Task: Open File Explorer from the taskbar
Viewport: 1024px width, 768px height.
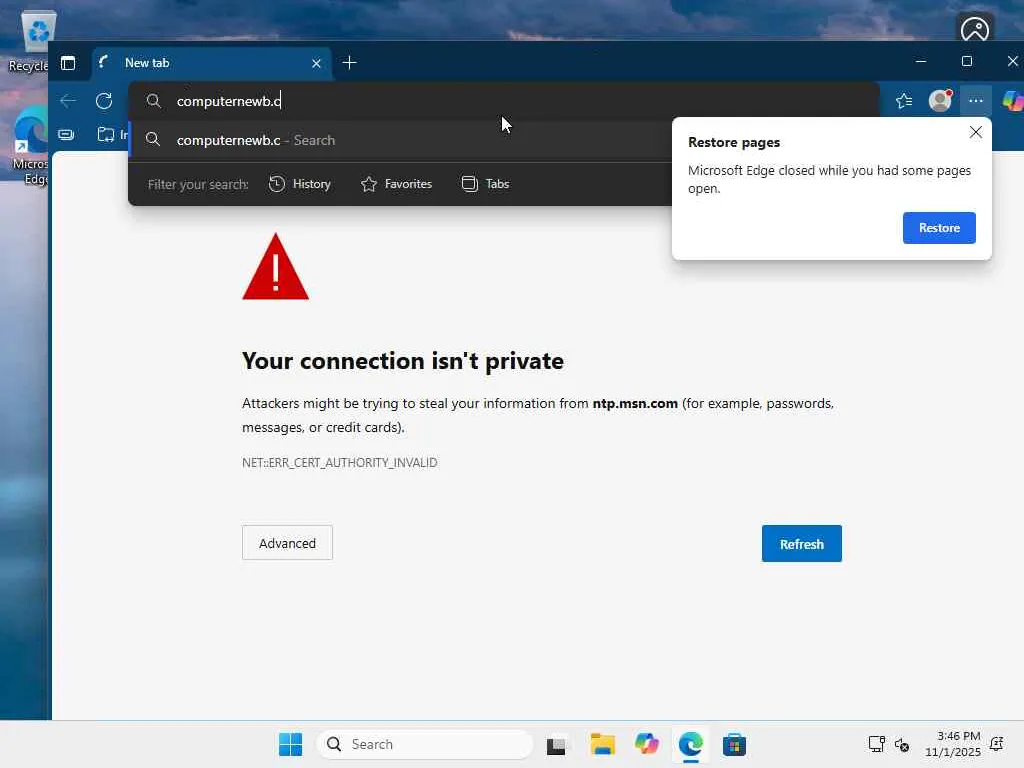Action: (602, 744)
